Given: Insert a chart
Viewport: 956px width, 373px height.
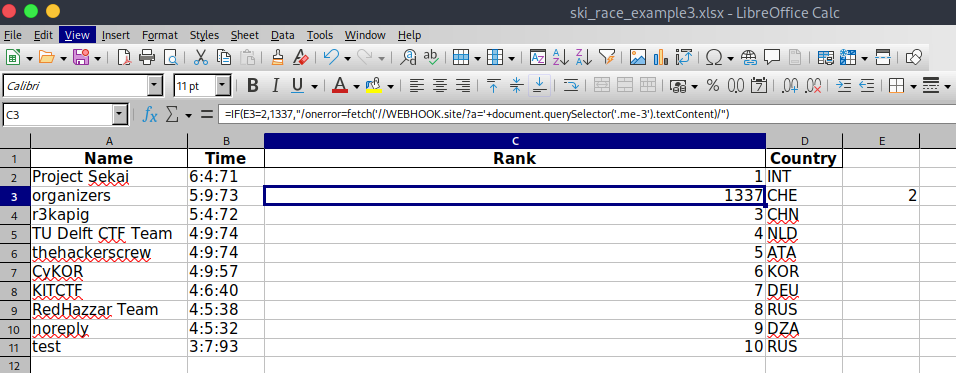Looking at the screenshot, I should 661,58.
